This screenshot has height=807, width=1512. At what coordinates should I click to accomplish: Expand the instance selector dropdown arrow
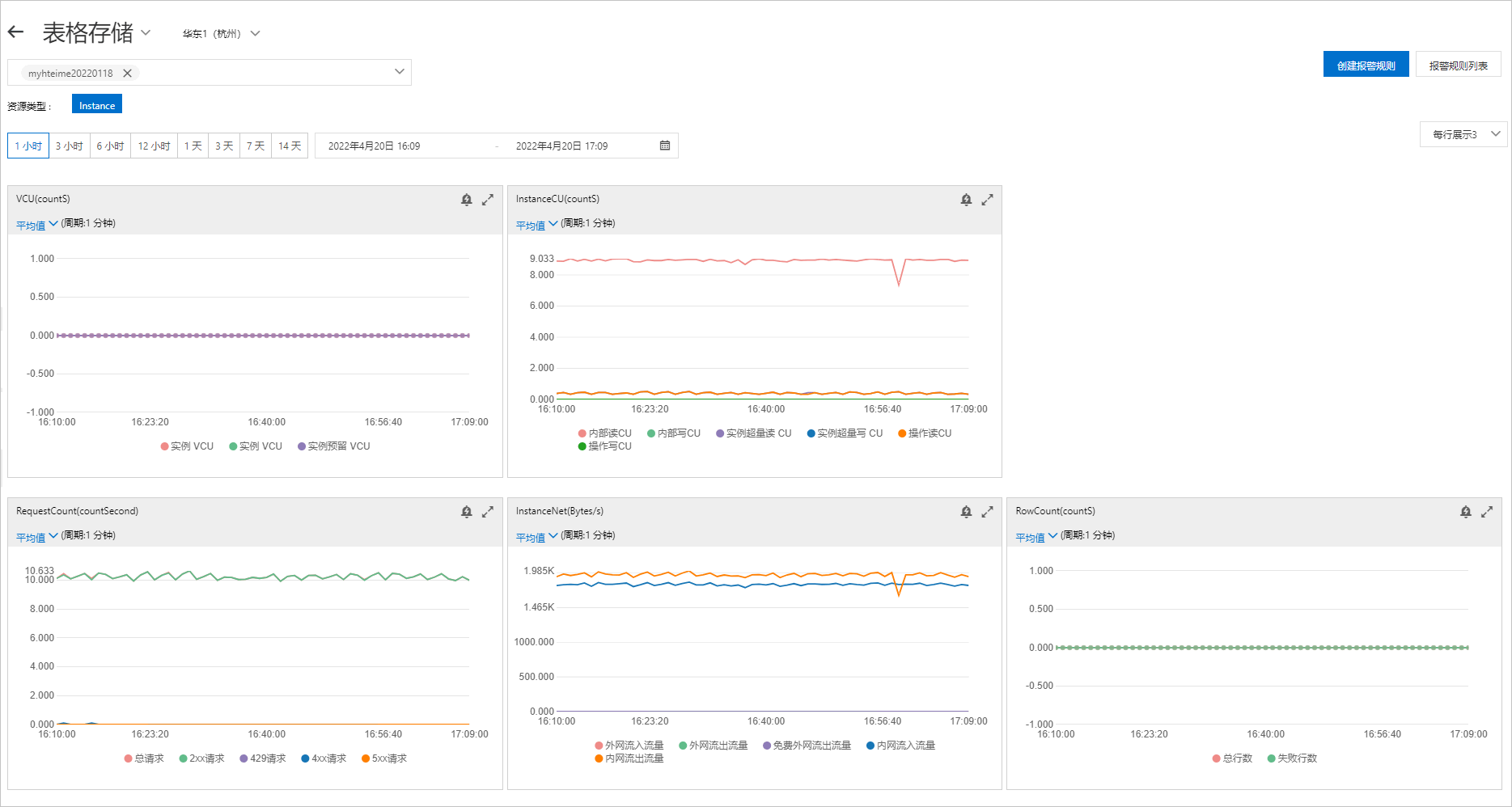(x=400, y=71)
